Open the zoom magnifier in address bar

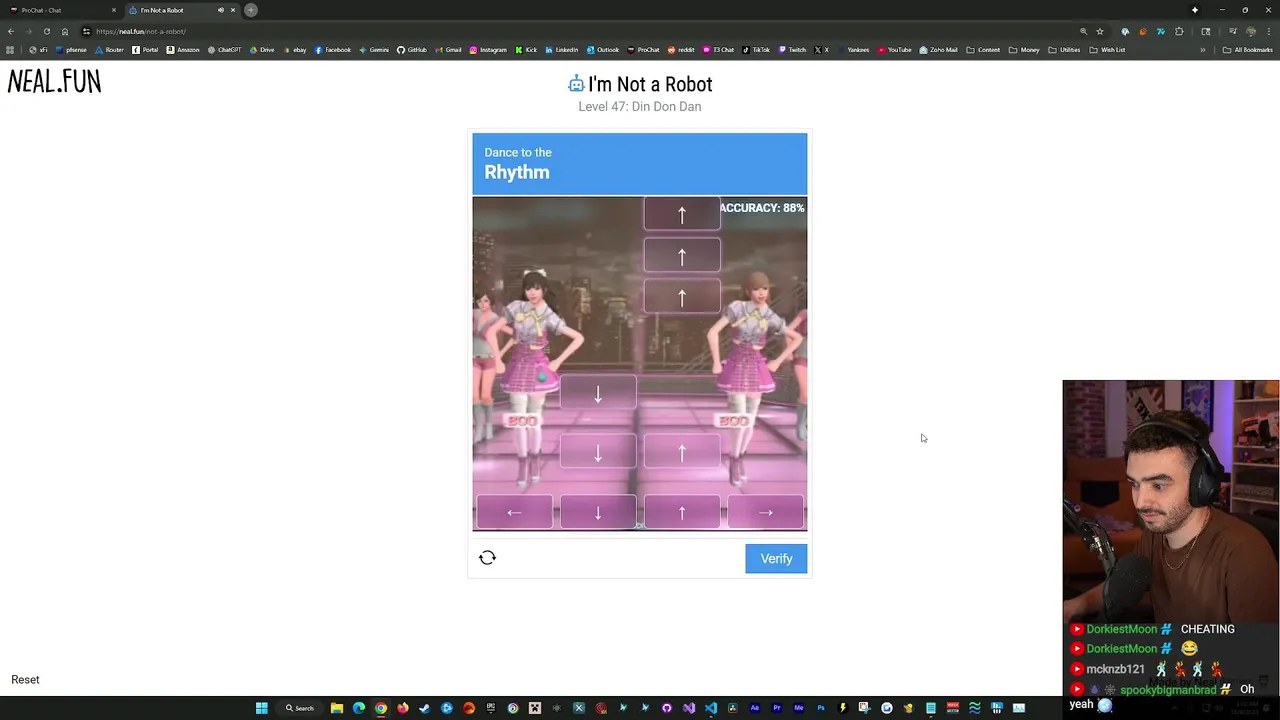coord(1083,31)
